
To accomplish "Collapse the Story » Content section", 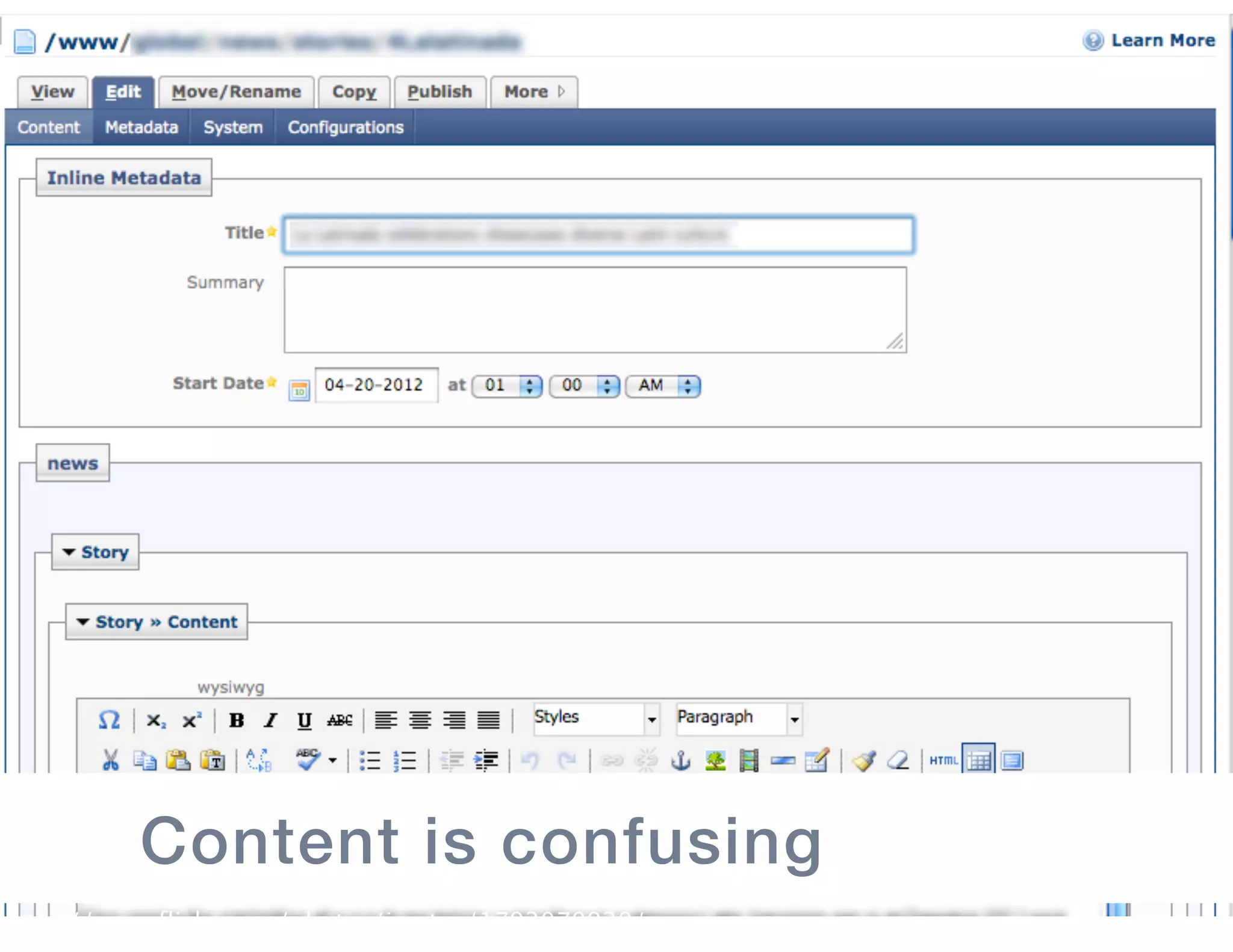I will [157, 622].
